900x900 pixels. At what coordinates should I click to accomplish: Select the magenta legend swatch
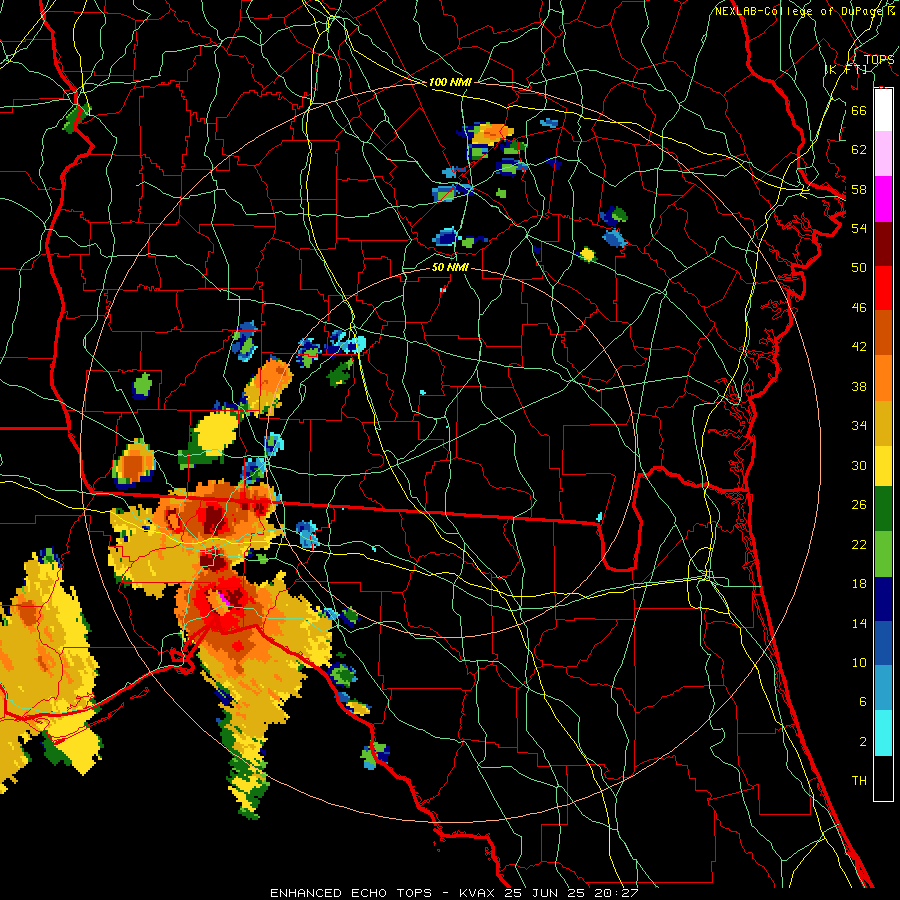883,199
